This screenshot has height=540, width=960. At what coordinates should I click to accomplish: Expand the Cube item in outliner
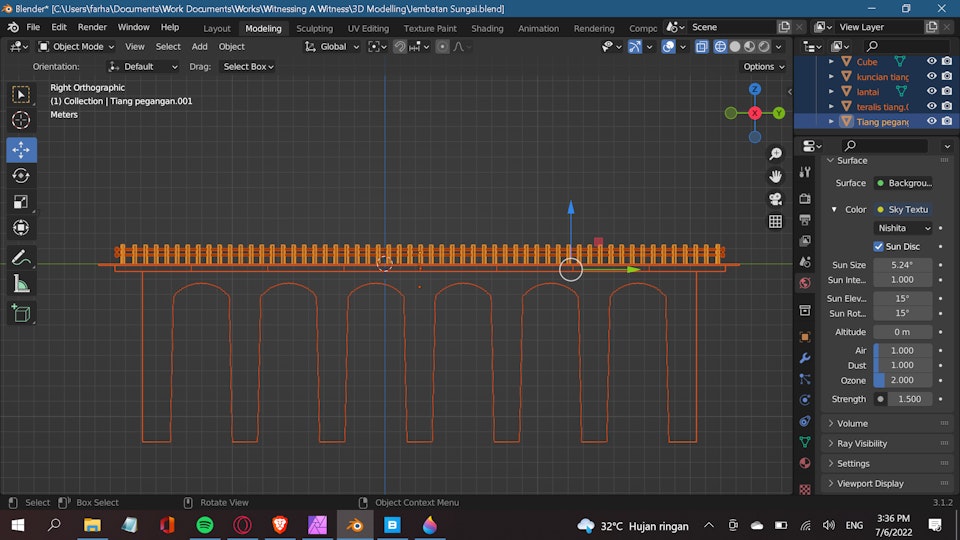coord(831,61)
